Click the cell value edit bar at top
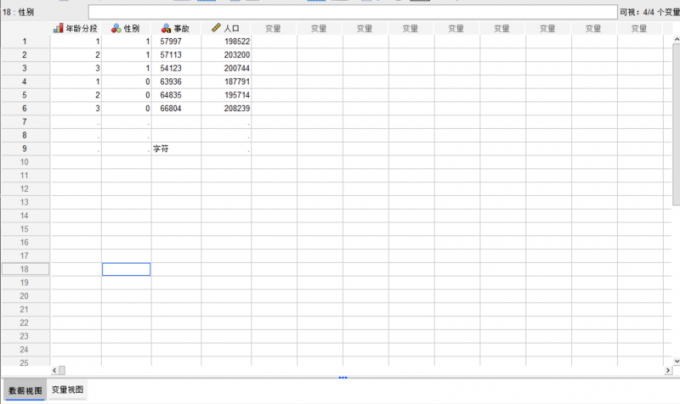Image resolution: width=680 pixels, height=404 pixels. [350, 11]
